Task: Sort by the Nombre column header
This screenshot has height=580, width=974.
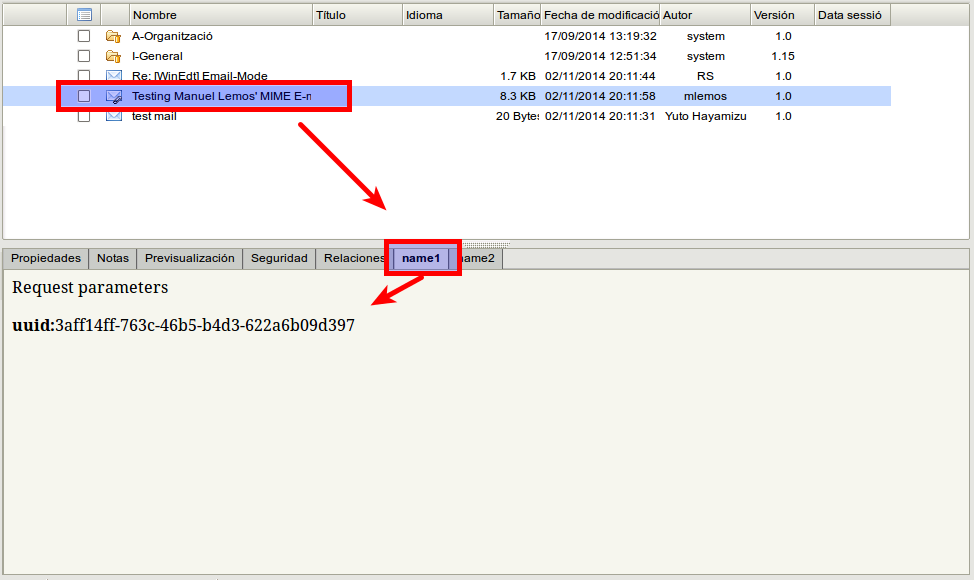Action: tap(220, 15)
